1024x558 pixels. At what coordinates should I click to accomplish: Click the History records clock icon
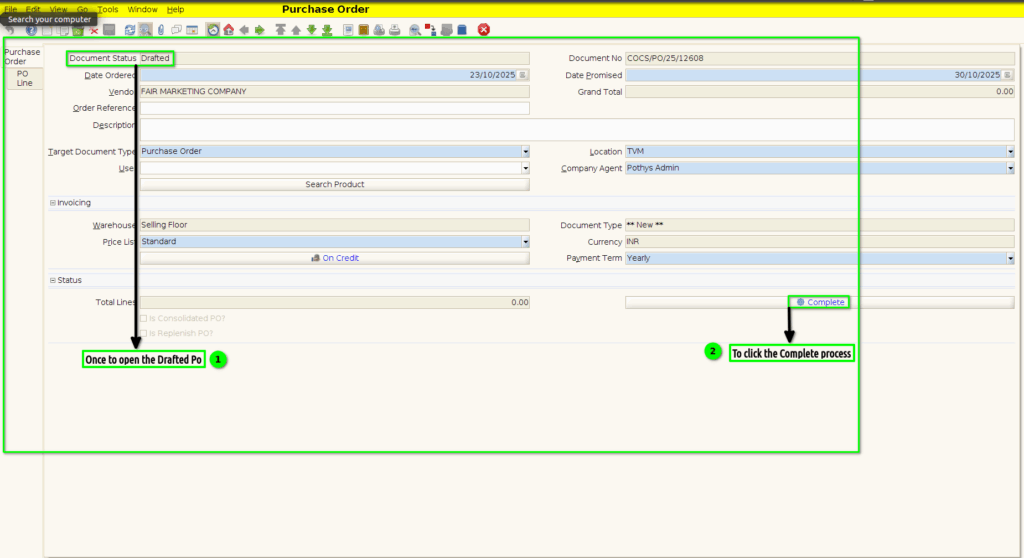[x=213, y=30]
